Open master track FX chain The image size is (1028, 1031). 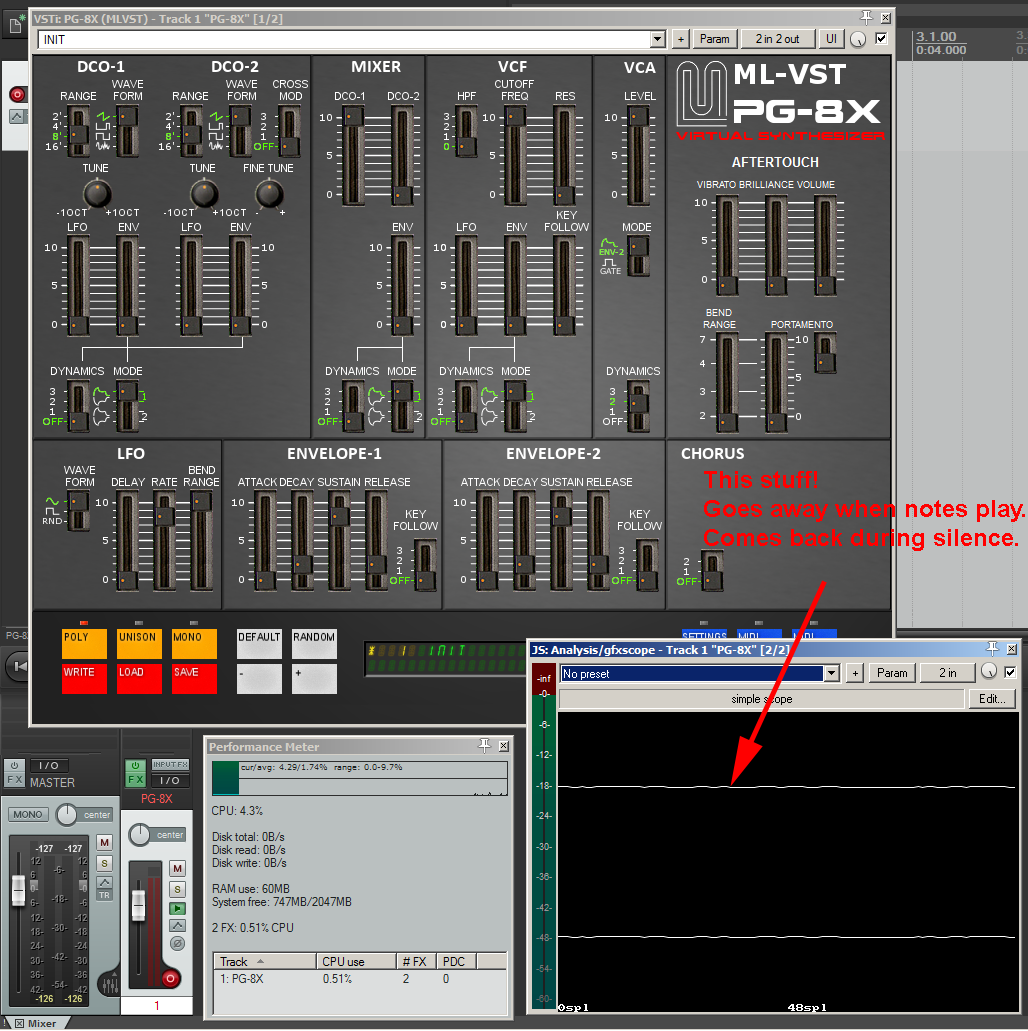coord(14,780)
